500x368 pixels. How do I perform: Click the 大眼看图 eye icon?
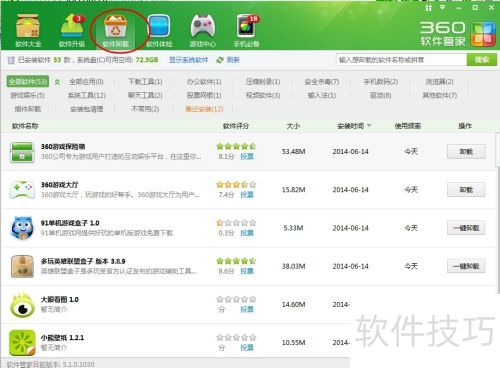click(22, 305)
